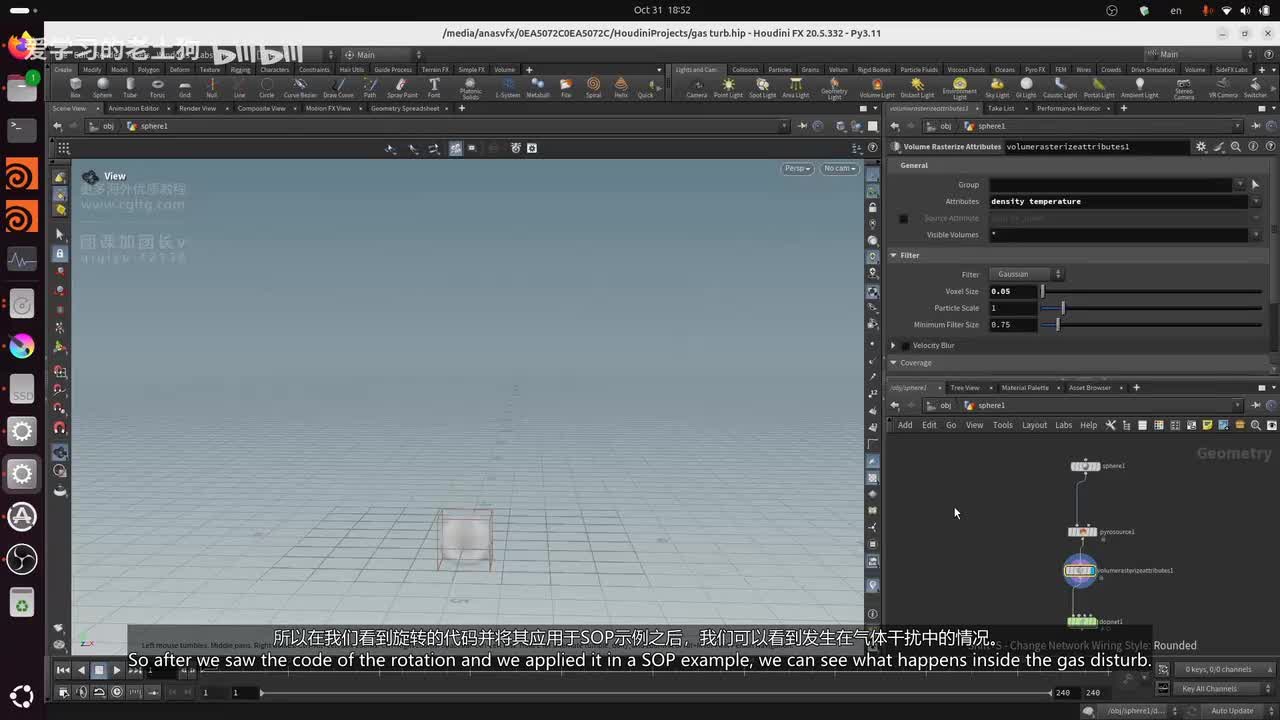Image resolution: width=1280 pixels, height=720 pixels.
Task: Select the Helix shelf tool
Action: [x=621, y=88]
